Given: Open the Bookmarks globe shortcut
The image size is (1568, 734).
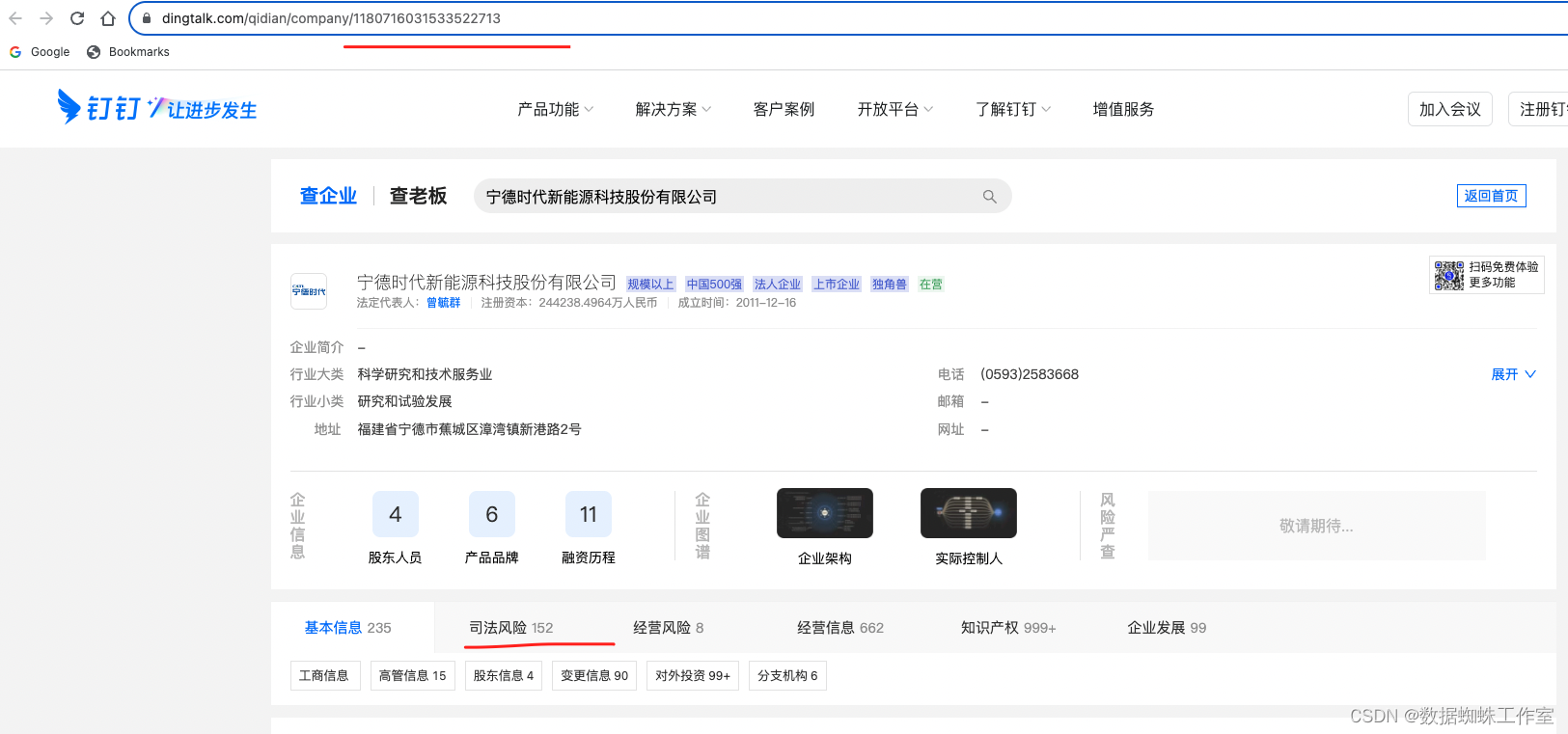Looking at the screenshot, I should (x=128, y=52).
